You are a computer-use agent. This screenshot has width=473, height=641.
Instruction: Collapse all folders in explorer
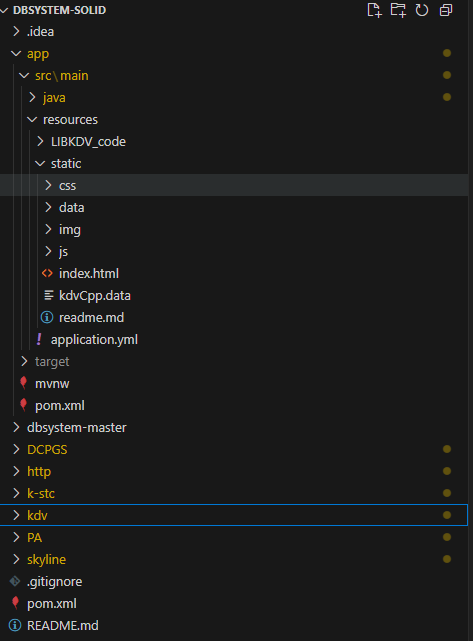point(446,10)
